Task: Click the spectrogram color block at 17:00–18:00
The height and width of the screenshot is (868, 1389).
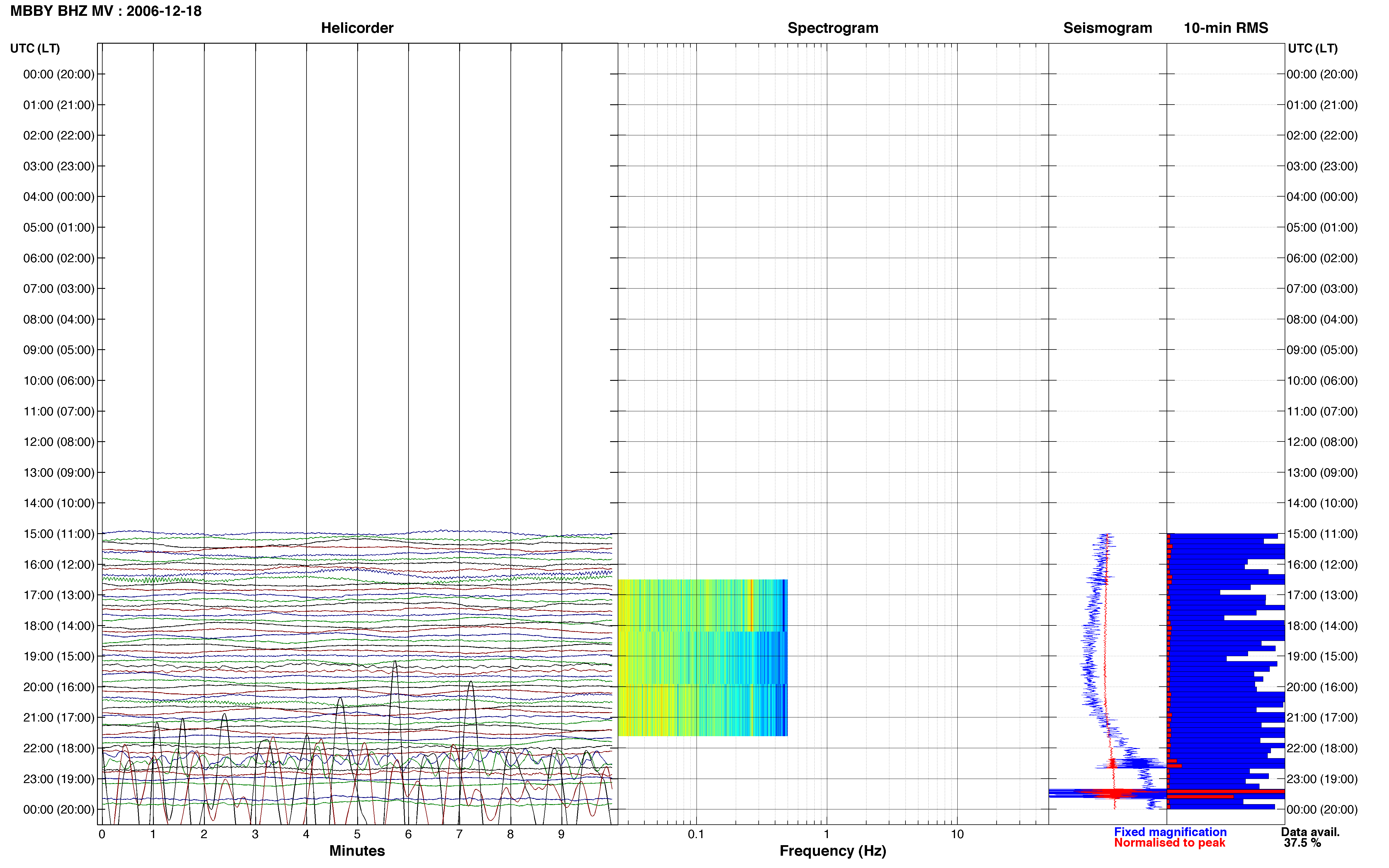Action: tap(703, 605)
